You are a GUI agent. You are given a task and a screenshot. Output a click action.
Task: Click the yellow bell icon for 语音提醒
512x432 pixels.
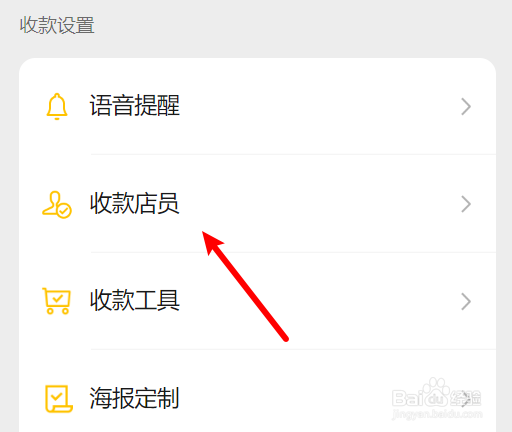[57, 106]
